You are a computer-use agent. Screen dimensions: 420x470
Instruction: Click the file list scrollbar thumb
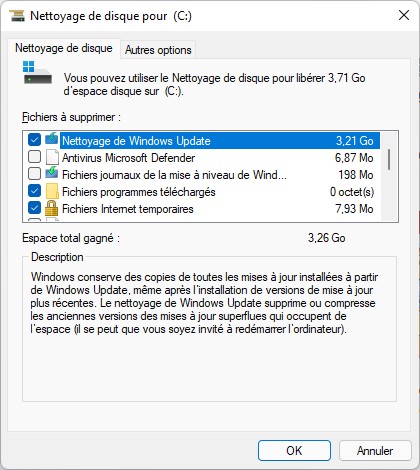click(389, 159)
